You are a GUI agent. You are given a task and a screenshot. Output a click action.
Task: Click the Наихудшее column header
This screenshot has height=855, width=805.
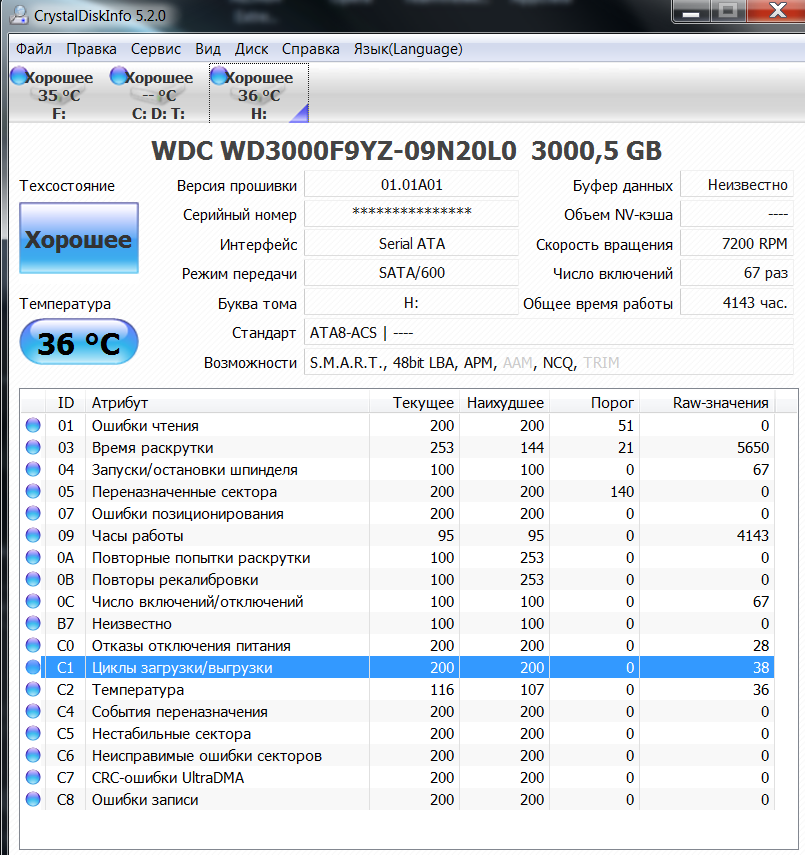point(504,403)
